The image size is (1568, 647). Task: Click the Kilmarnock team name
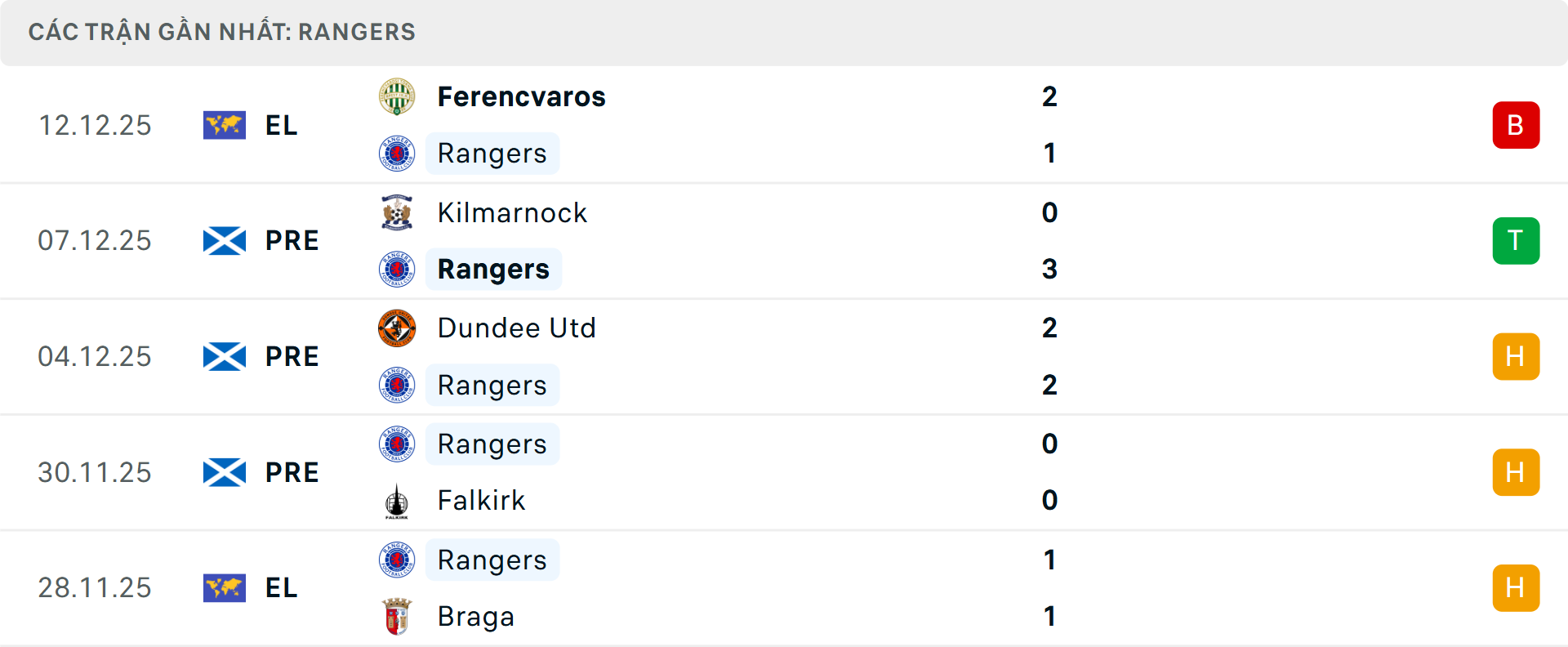[512, 212]
